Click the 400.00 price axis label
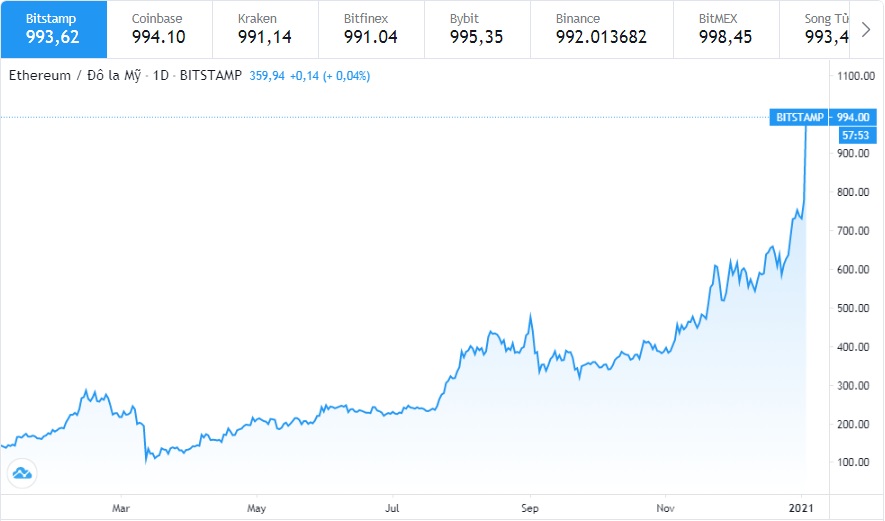The image size is (885, 521). pos(853,347)
